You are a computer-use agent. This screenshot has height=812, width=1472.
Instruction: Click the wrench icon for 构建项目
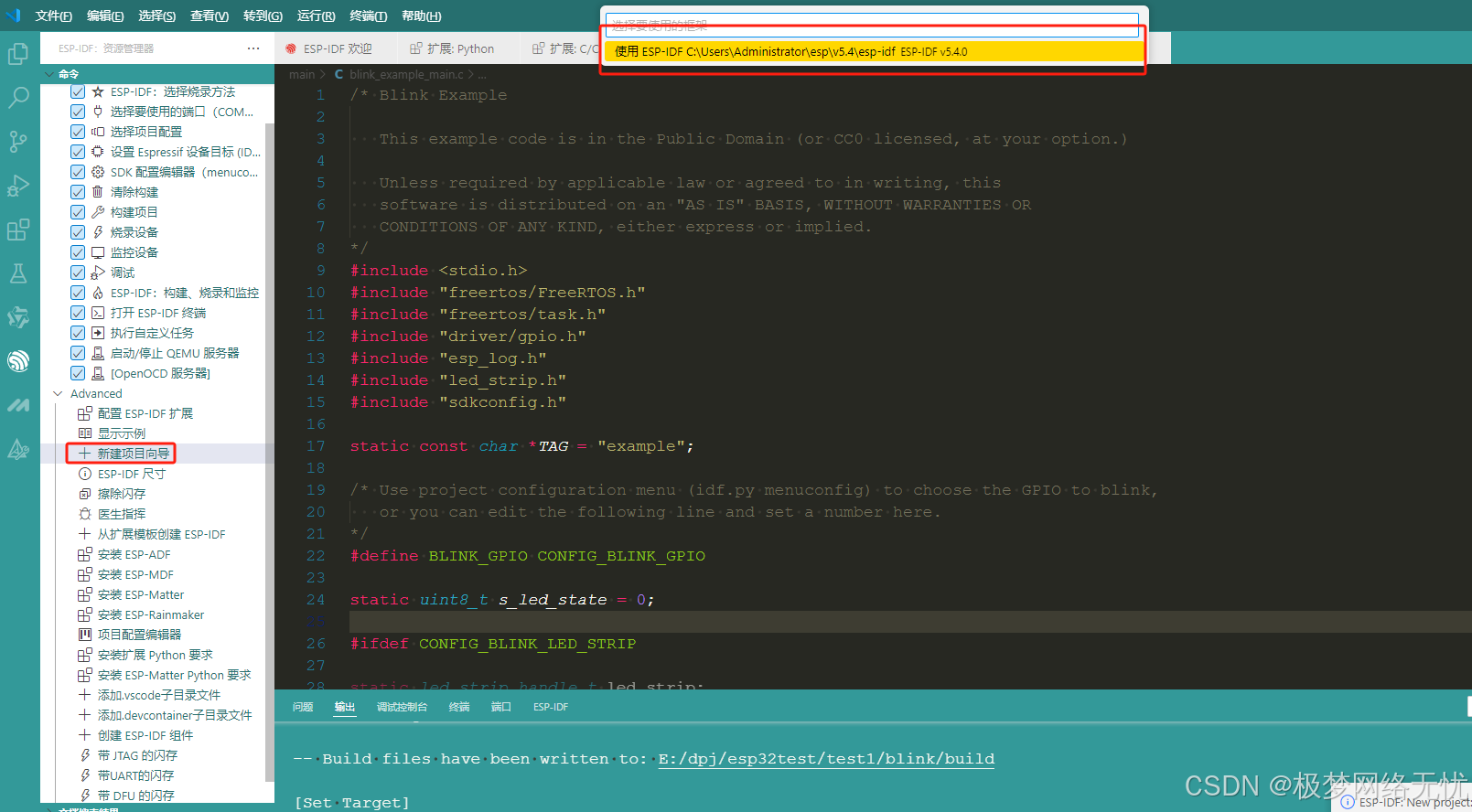click(98, 212)
